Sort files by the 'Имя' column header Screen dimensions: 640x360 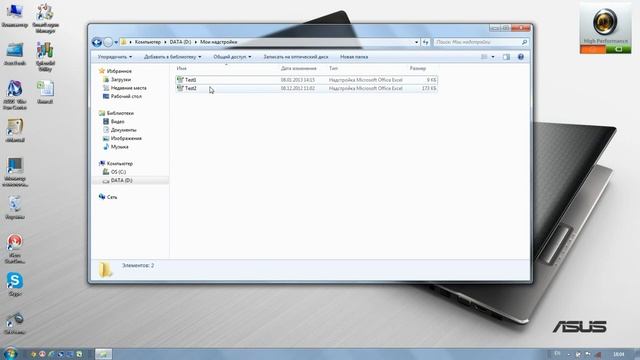181,68
